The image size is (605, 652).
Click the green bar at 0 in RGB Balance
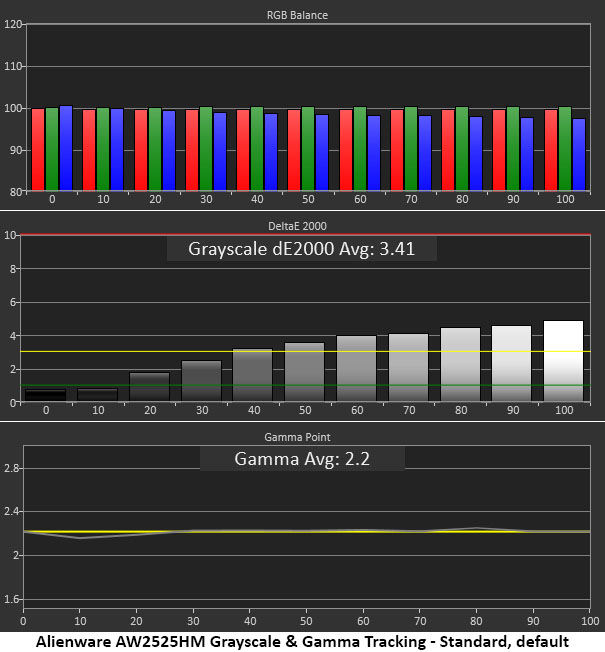coord(52,149)
